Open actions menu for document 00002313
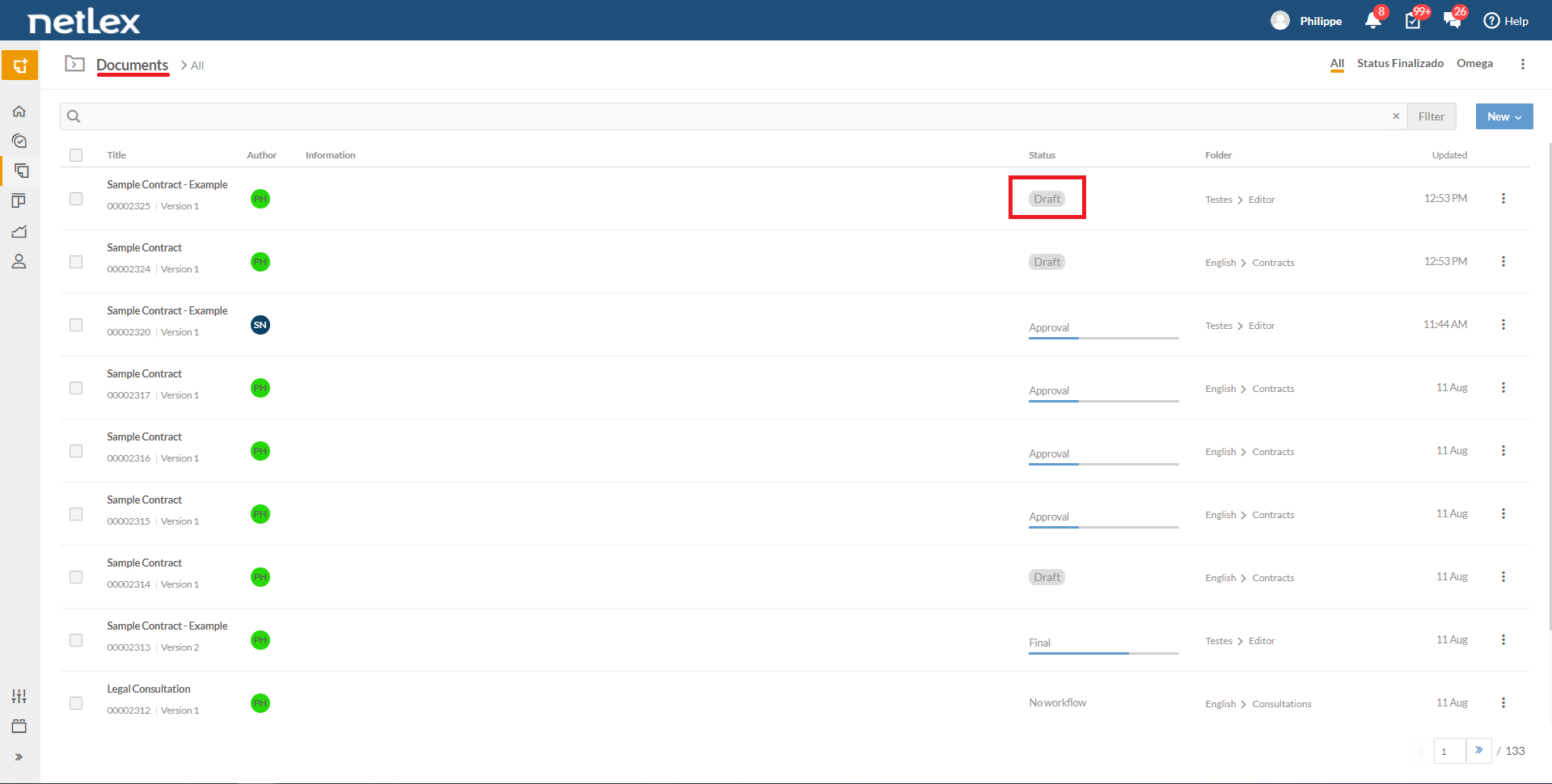This screenshot has width=1552, height=784. (x=1503, y=640)
